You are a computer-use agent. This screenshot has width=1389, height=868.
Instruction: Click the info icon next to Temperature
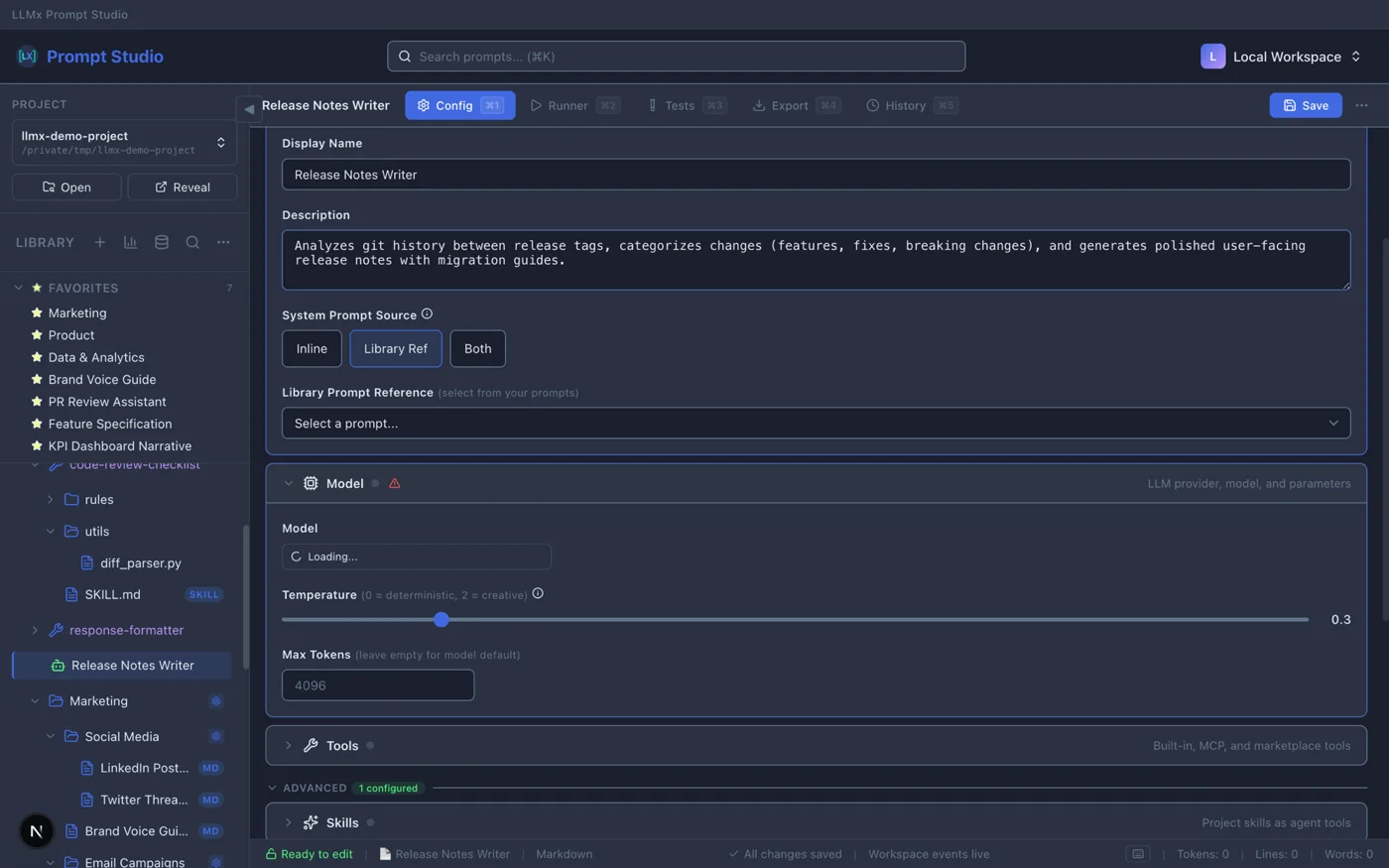tap(538, 594)
